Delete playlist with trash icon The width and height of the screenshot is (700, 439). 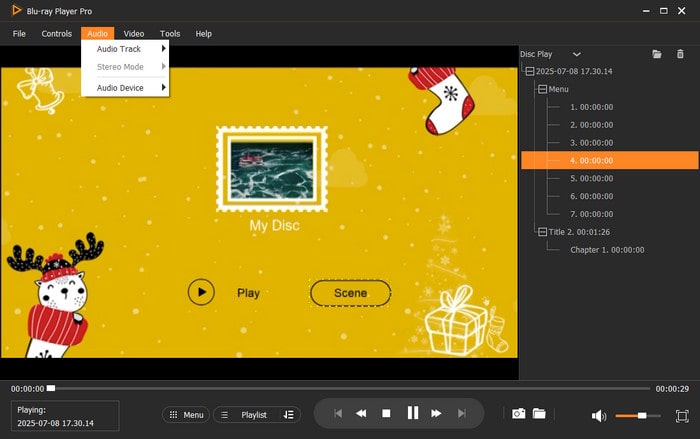click(681, 54)
